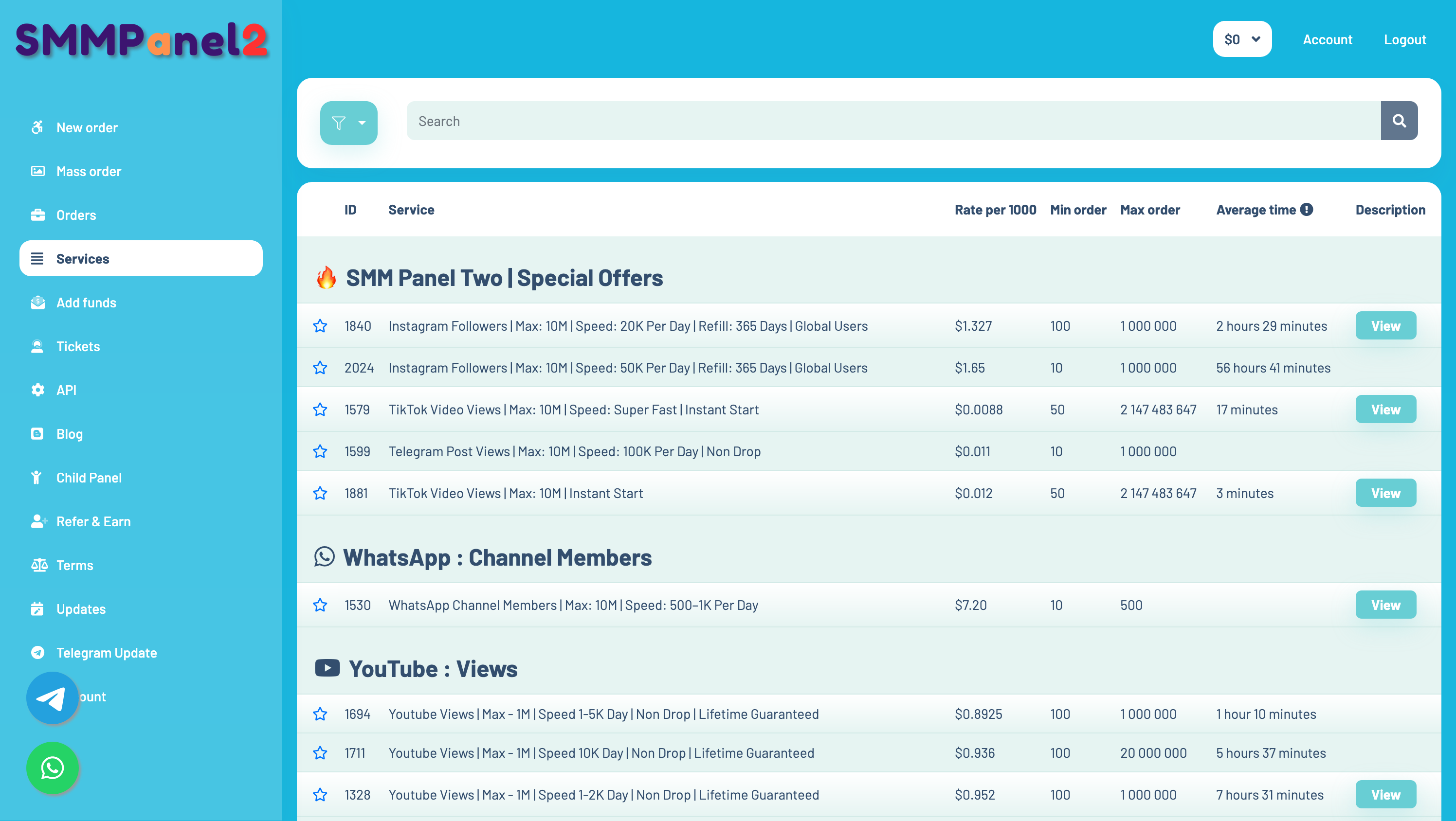The width and height of the screenshot is (1456, 821).
Task: Click the magnifier search button
Action: coord(1399,121)
